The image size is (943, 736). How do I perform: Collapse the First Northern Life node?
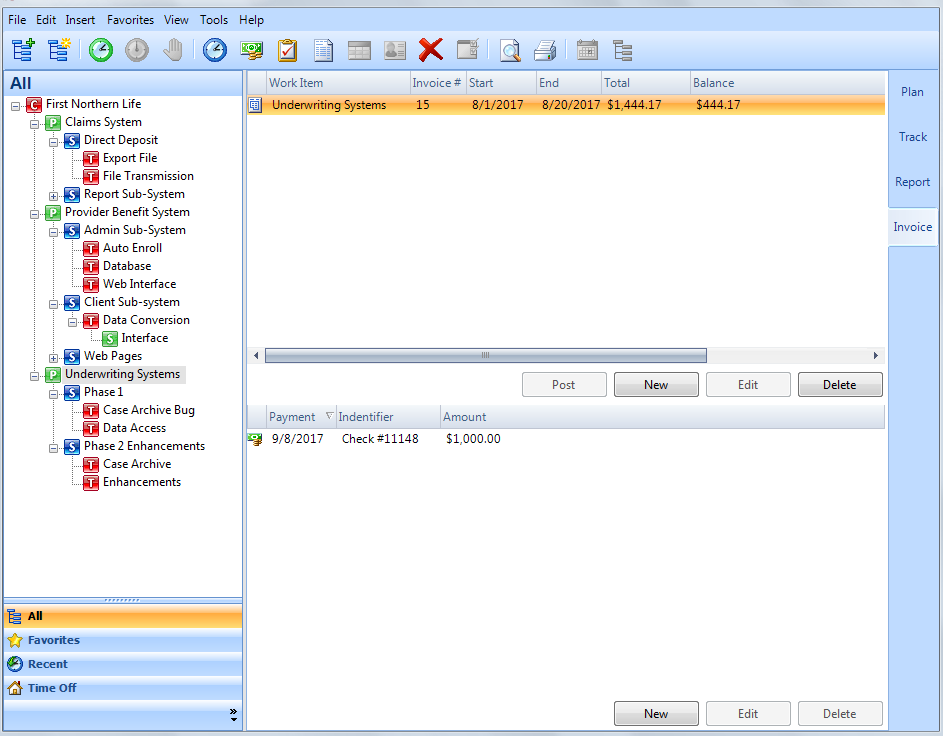click(16, 106)
